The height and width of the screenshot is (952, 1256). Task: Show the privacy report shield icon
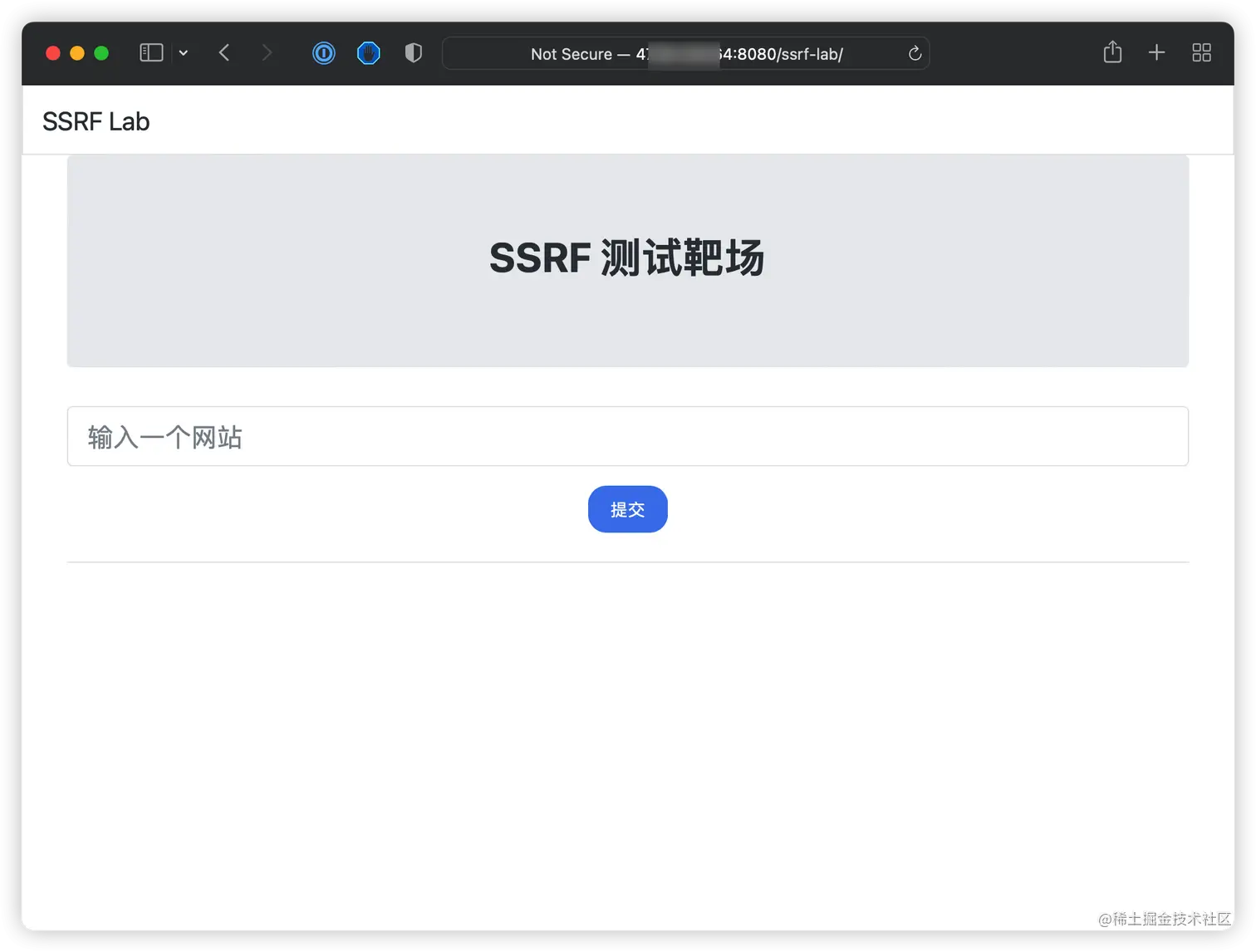pos(414,53)
